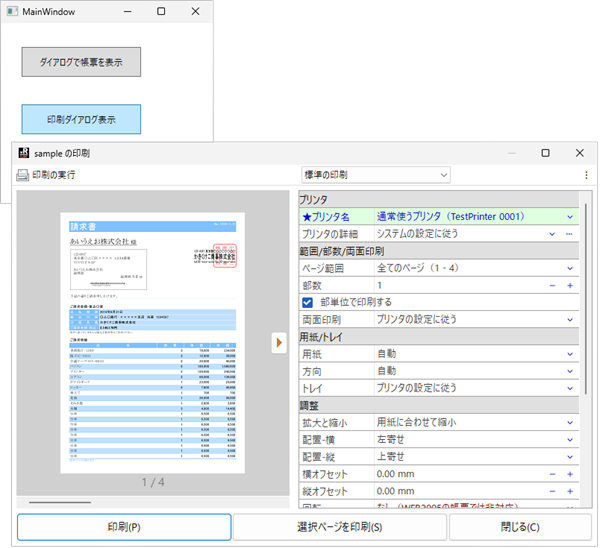Decrease 横オフセット with the minus button
This screenshot has width=600, height=548.
(x=552, y=474)
